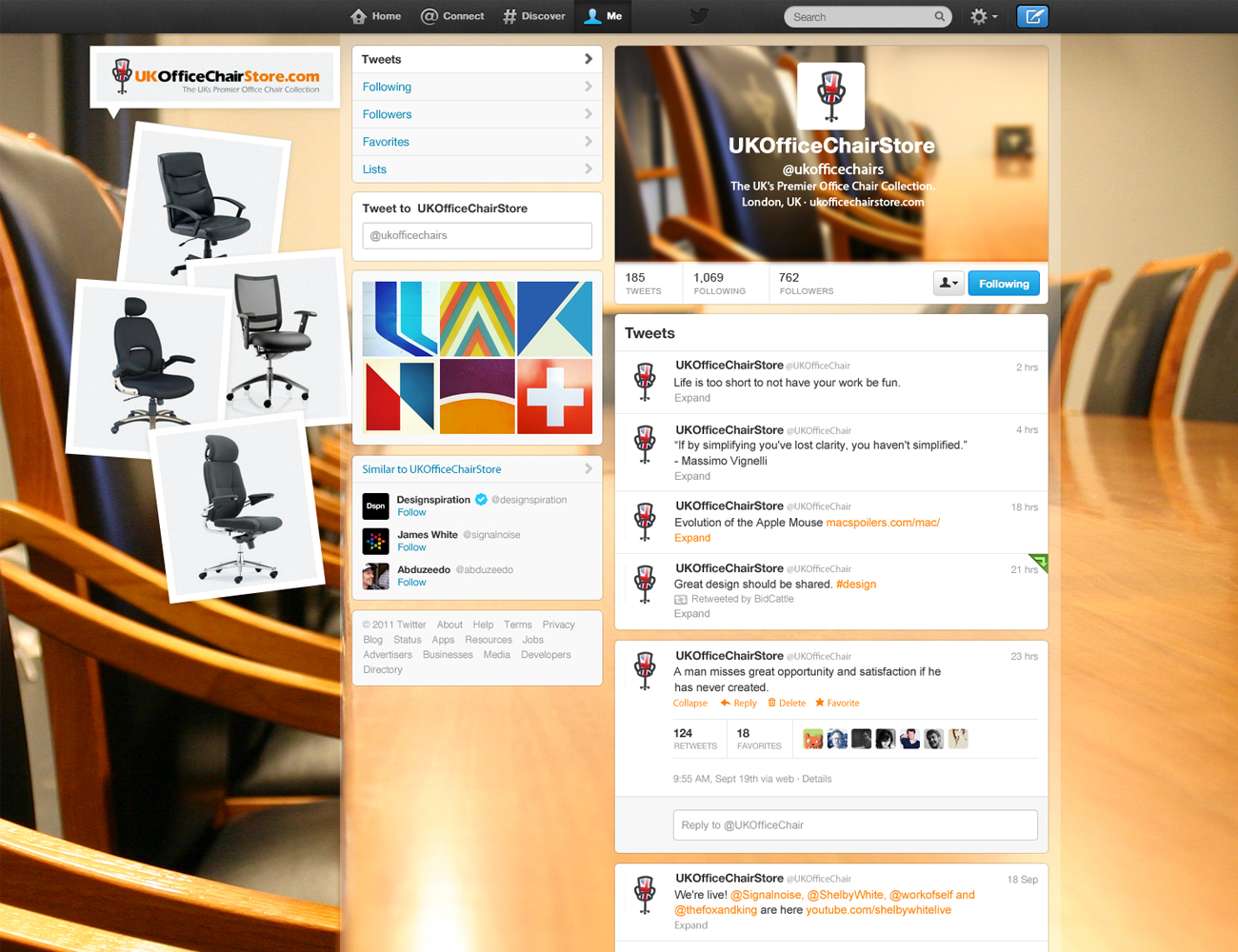
Task: Select the Me person icon
Action: pyautogui.click(x=592, y=16)
